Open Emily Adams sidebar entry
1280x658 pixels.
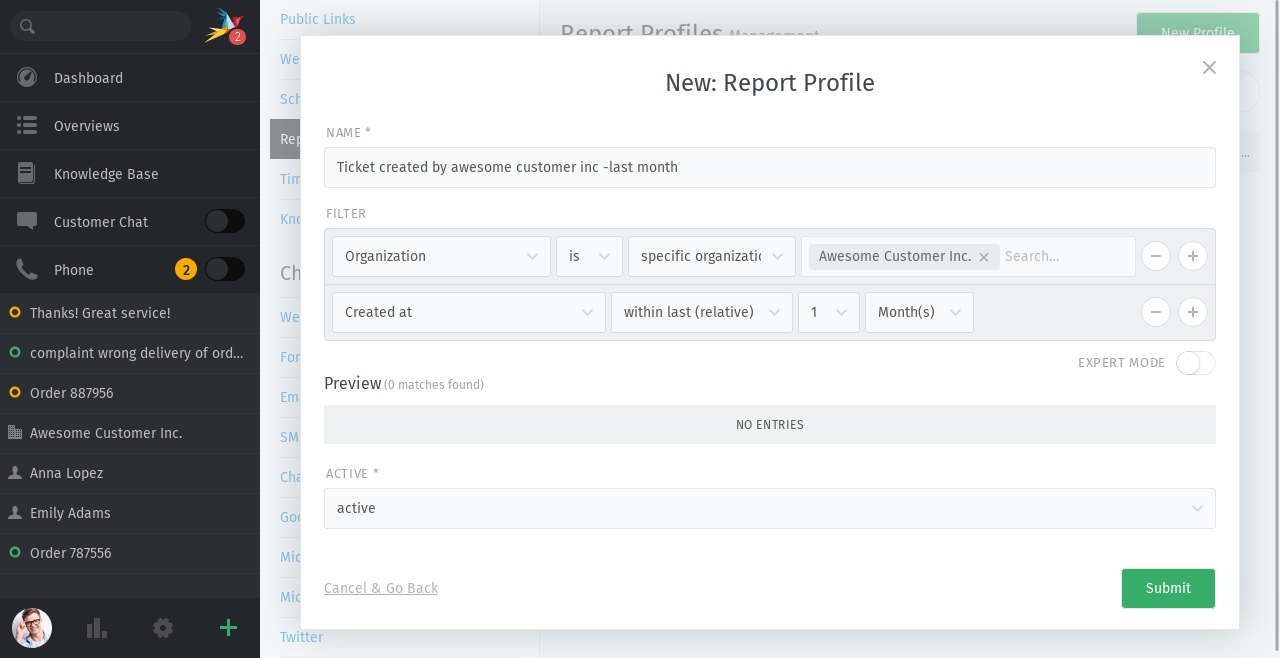[x=130, y=513]
